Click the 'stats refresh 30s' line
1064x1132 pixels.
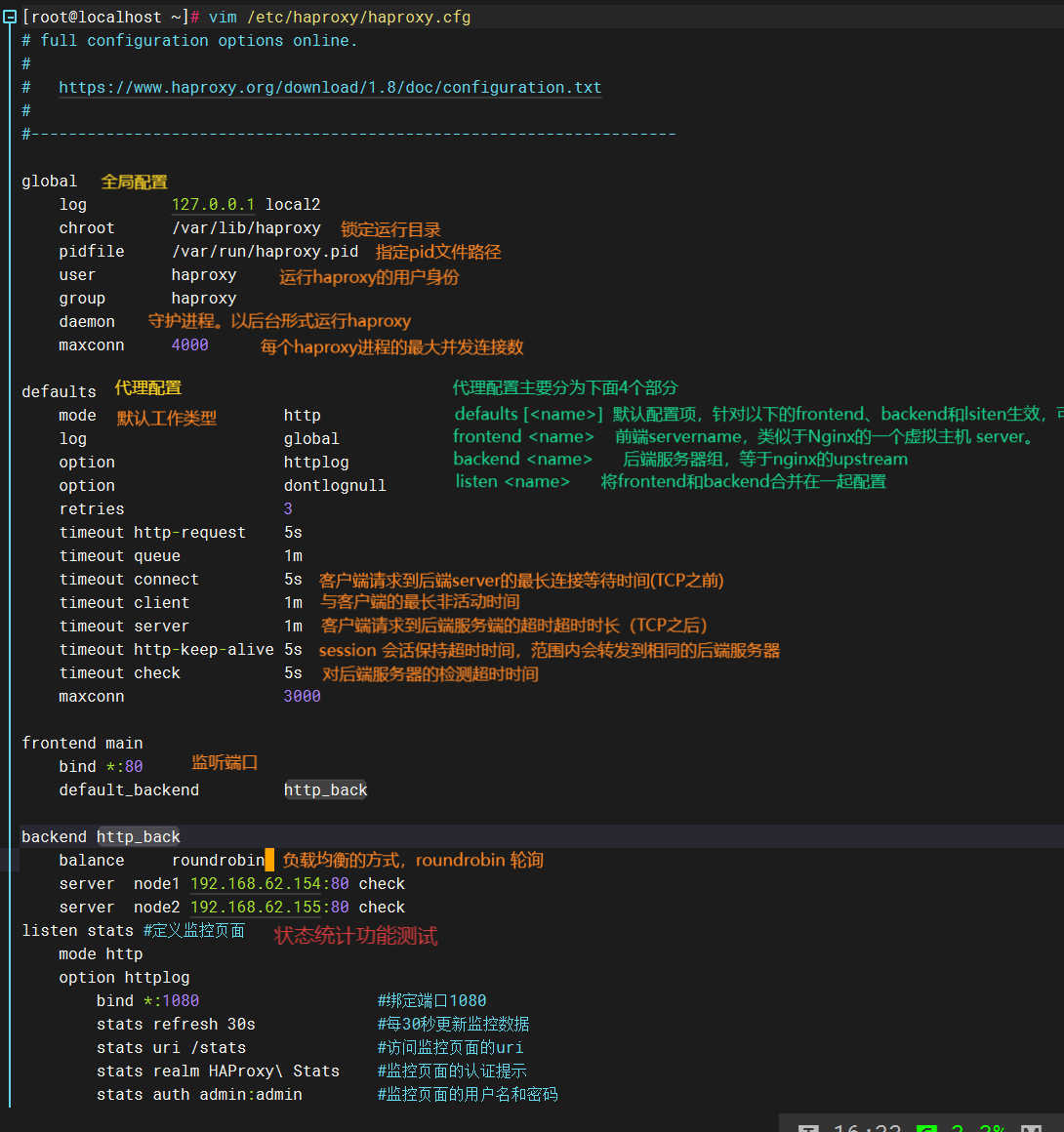click(177, 1024)
